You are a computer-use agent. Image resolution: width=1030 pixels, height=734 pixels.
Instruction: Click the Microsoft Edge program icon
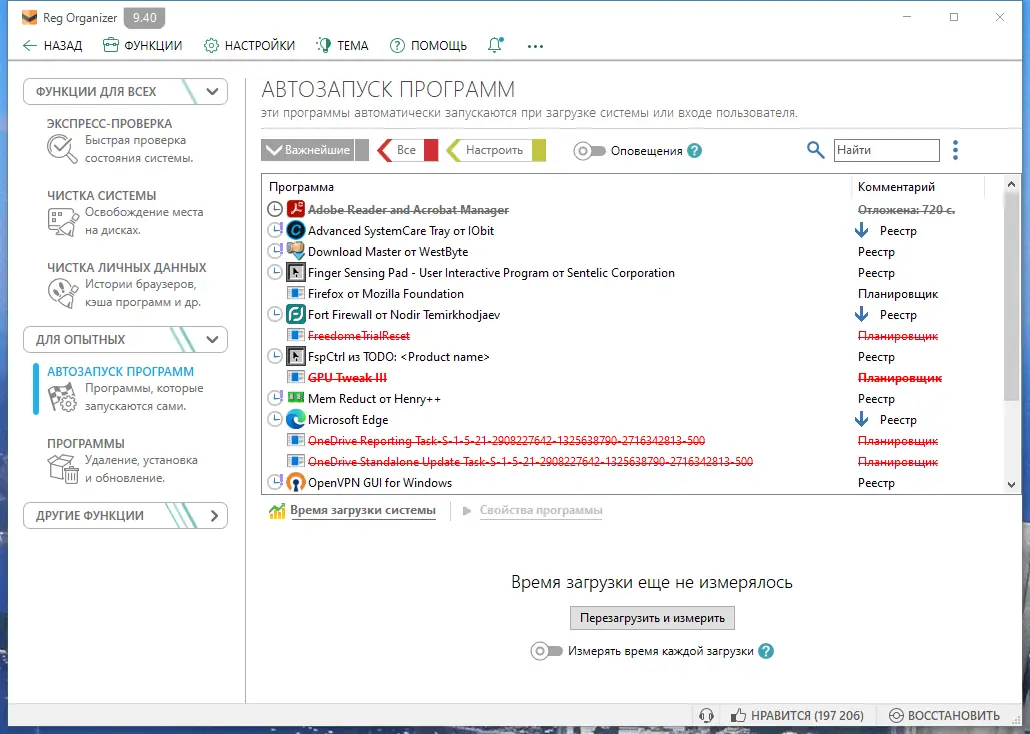tap(296, 419)
